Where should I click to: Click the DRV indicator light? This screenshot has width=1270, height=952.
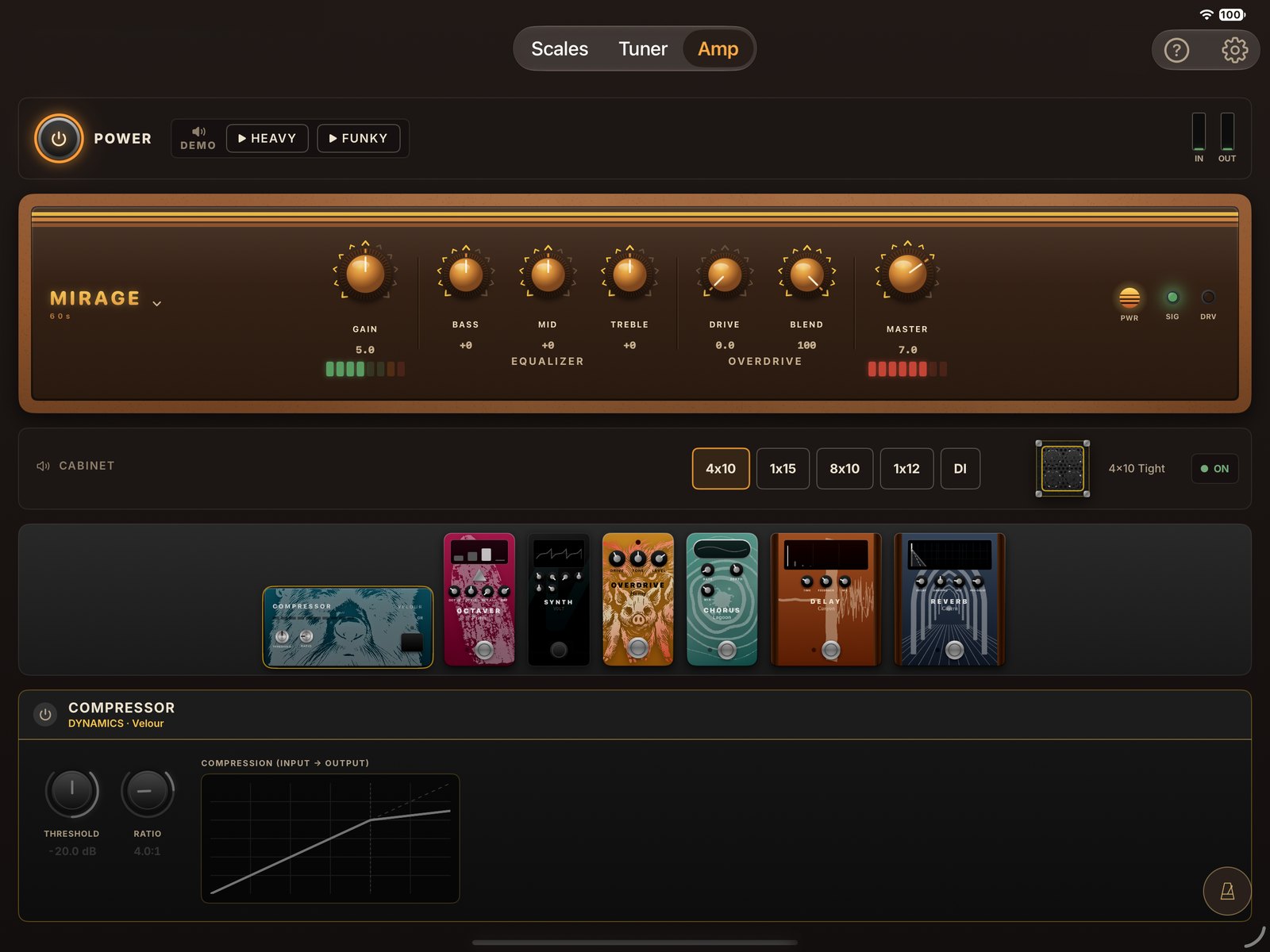click(x=1208, y=297)
